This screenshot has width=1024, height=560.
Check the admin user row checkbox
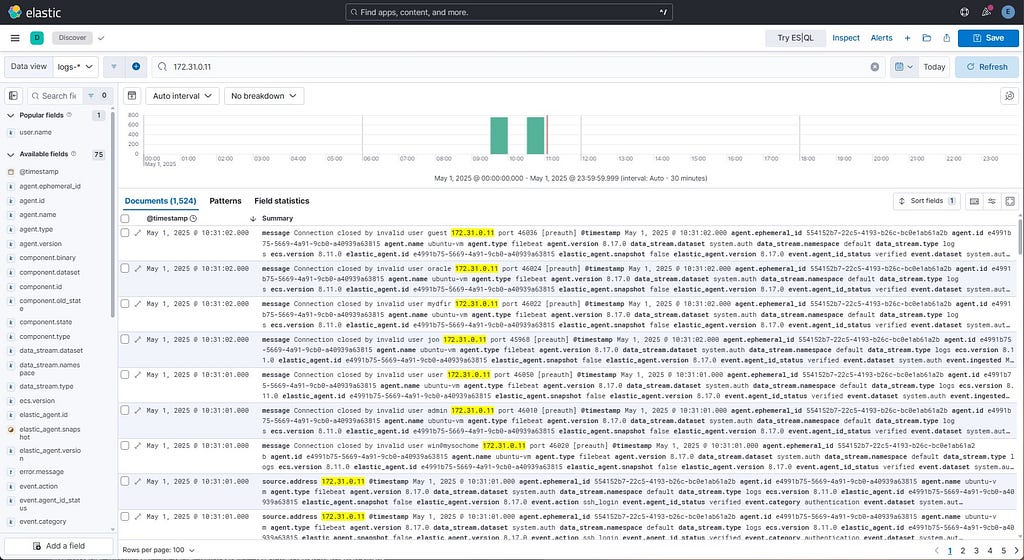point(125,411)
